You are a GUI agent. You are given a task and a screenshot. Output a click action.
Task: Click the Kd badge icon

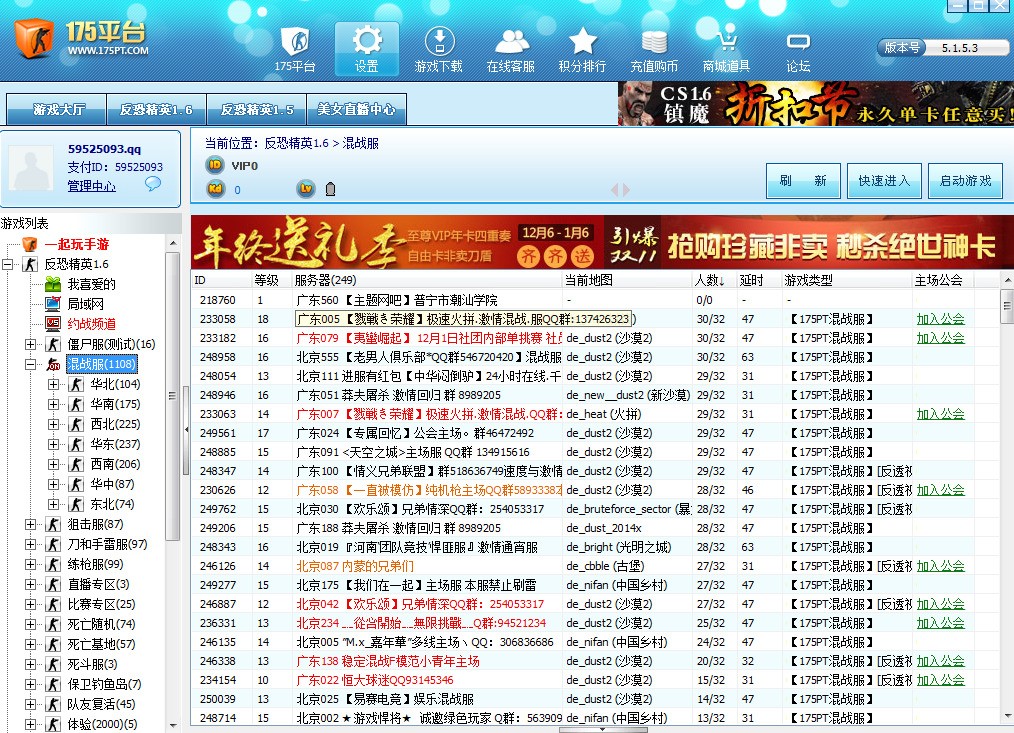click(x=215, y=189)
